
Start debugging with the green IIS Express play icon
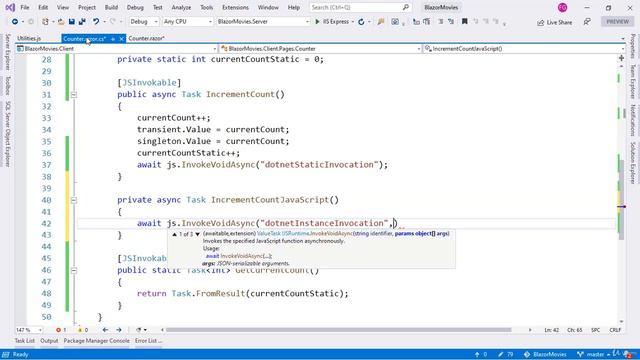pyautogui.click(x=317, y=22)
